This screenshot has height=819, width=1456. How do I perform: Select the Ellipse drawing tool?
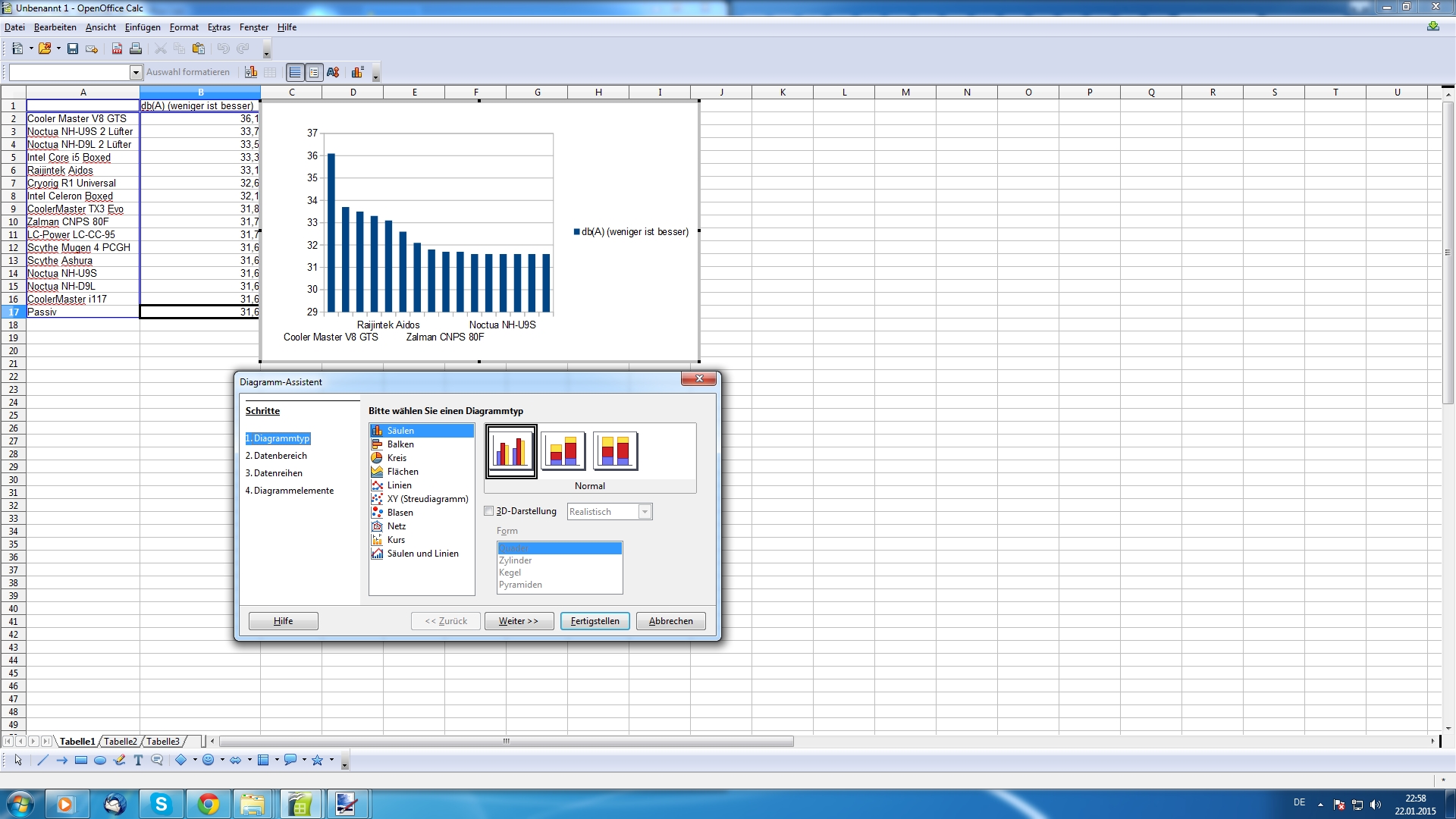coord(99,760)
